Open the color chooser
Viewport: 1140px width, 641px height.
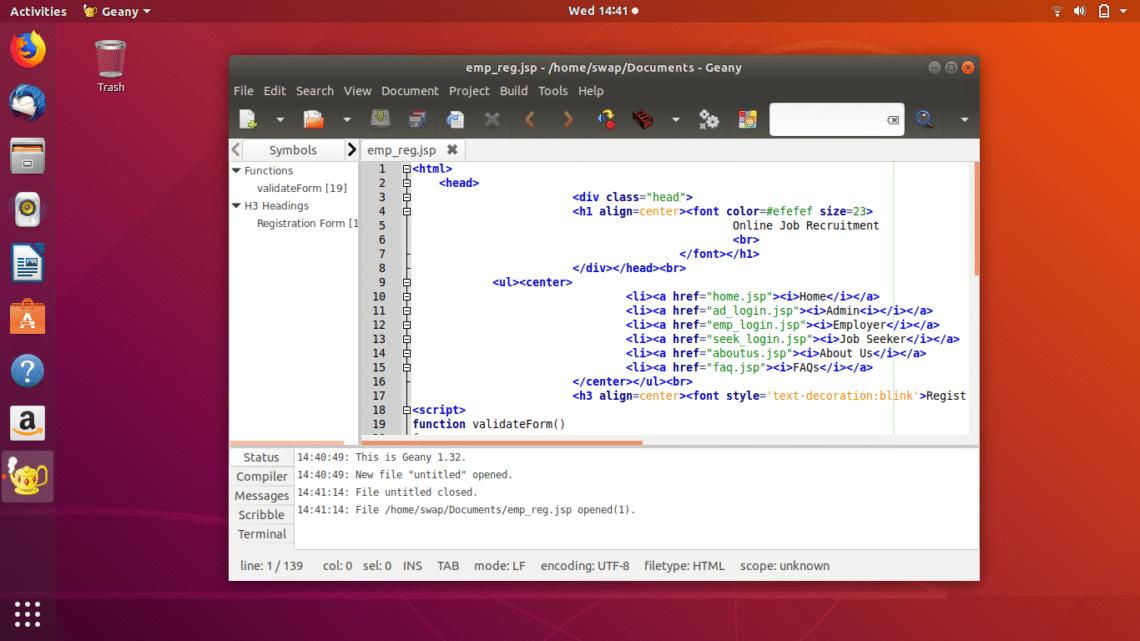click(746, 119)
